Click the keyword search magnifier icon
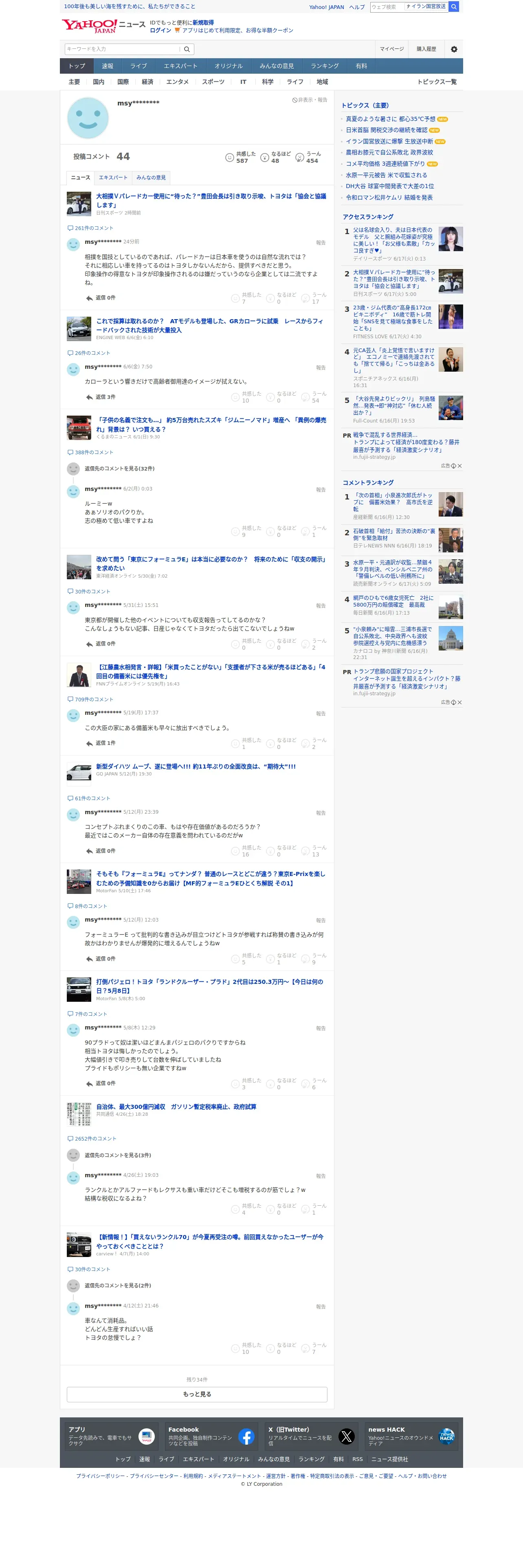Screen dimensions: 523x1568 click(187, 49)
